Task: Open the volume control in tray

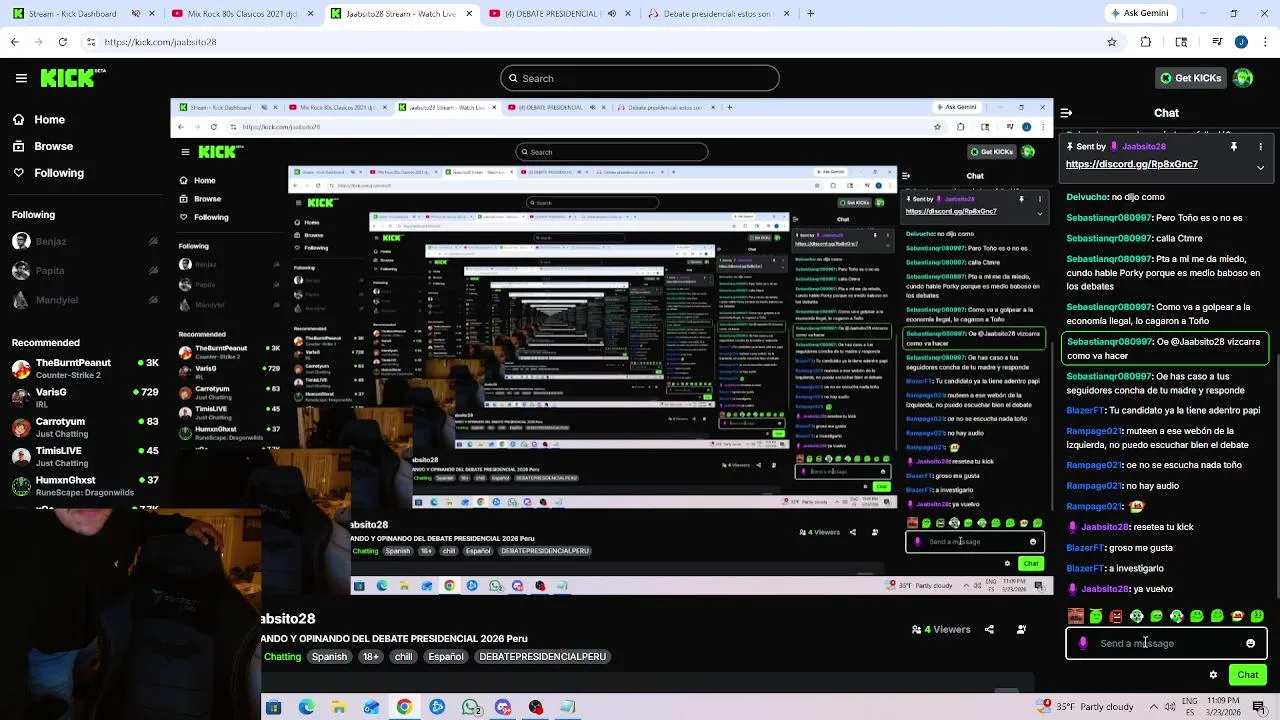Action: (1171, 707)
